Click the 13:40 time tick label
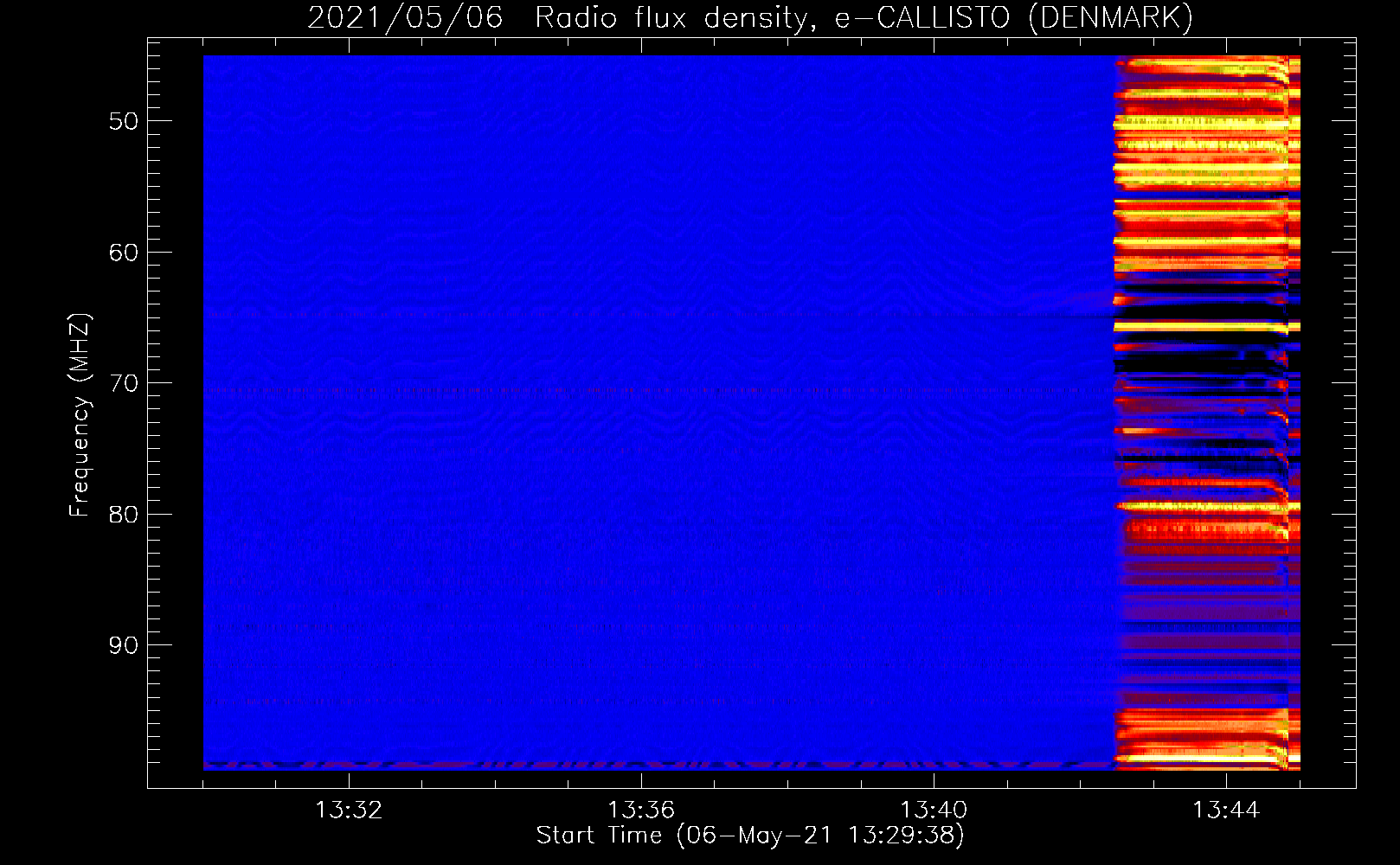The image size is (1400, 865). tap(934, 811)
